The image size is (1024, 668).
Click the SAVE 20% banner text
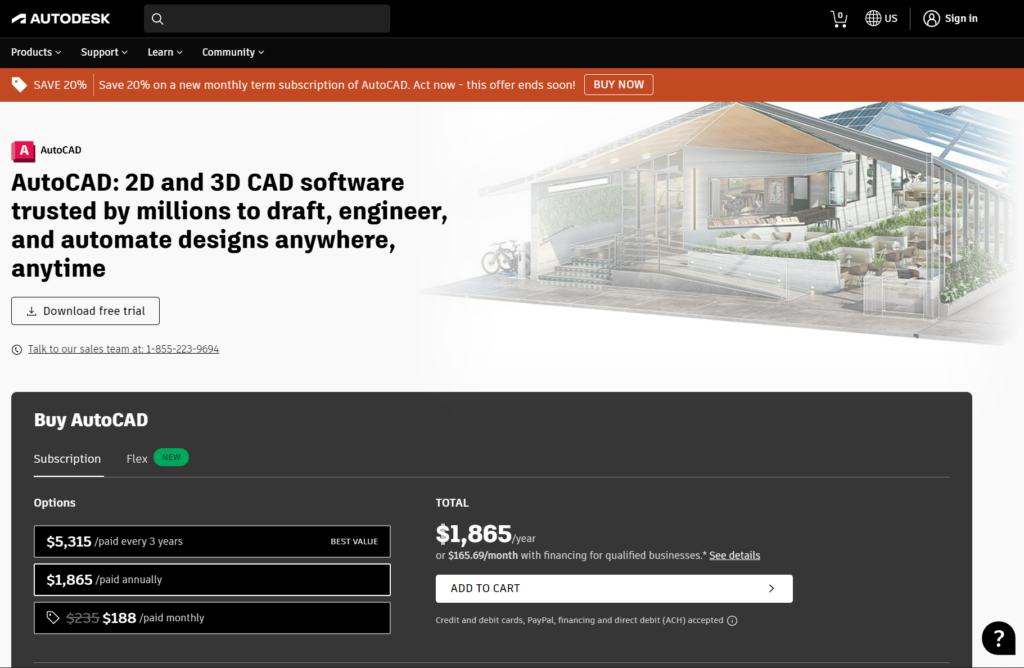coord(60,85)
